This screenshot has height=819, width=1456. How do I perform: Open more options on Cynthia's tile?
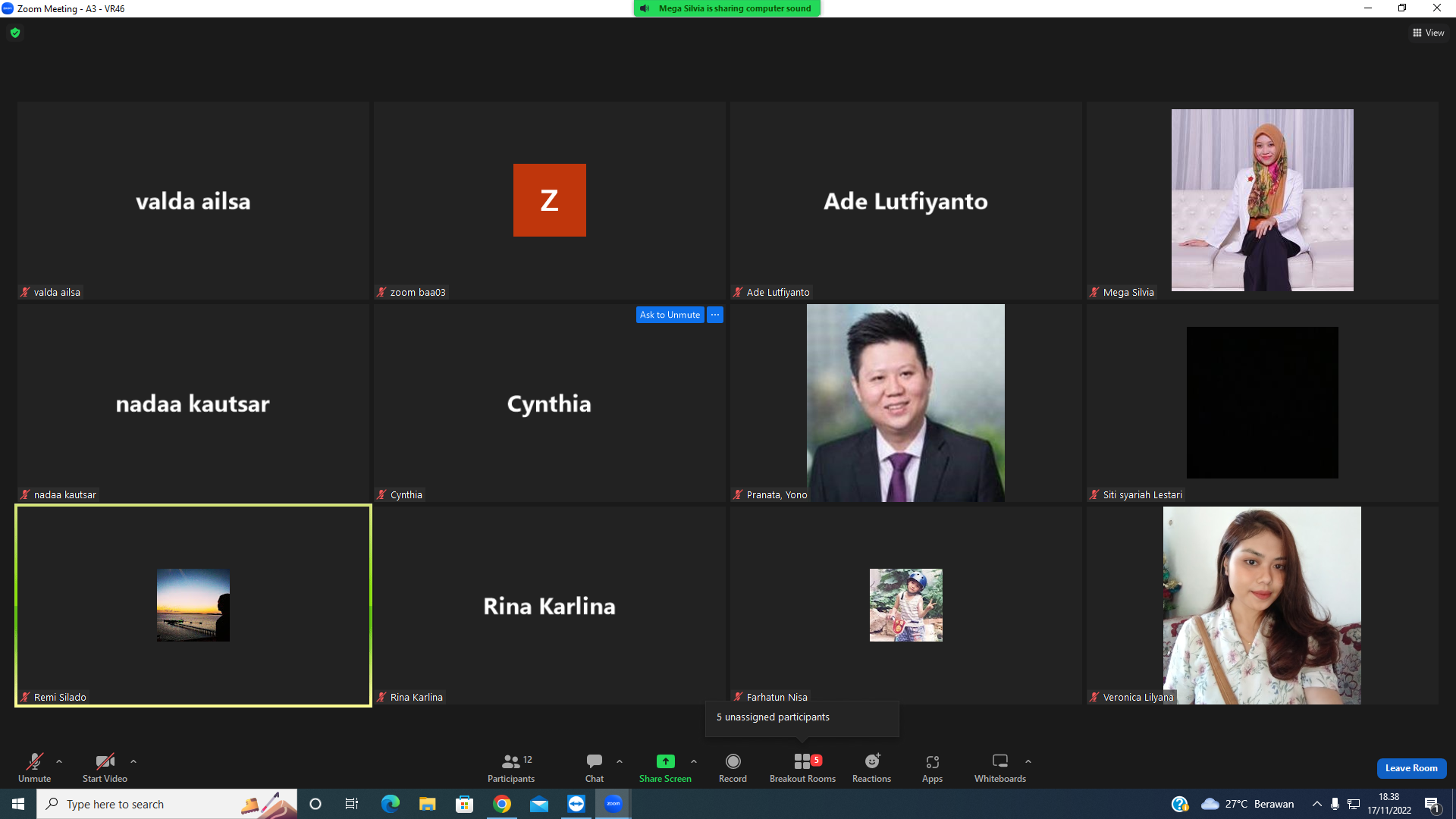(715, 315)
